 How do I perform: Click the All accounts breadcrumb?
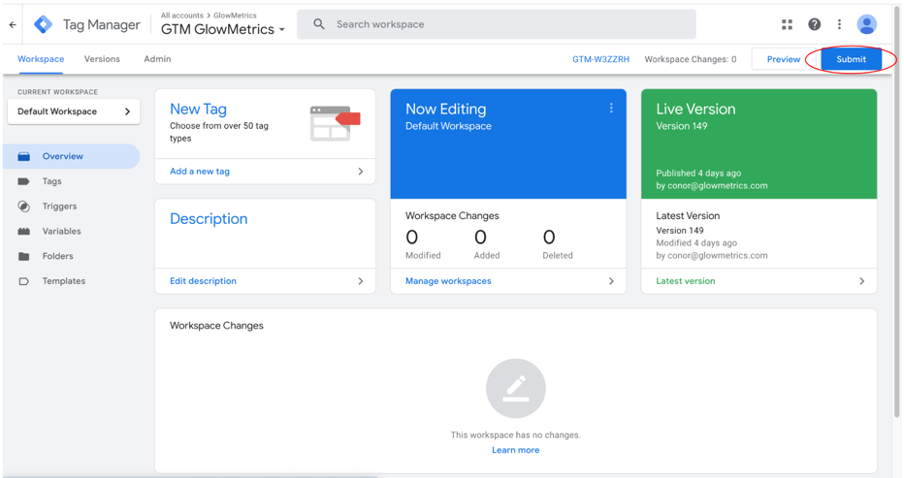182,16
